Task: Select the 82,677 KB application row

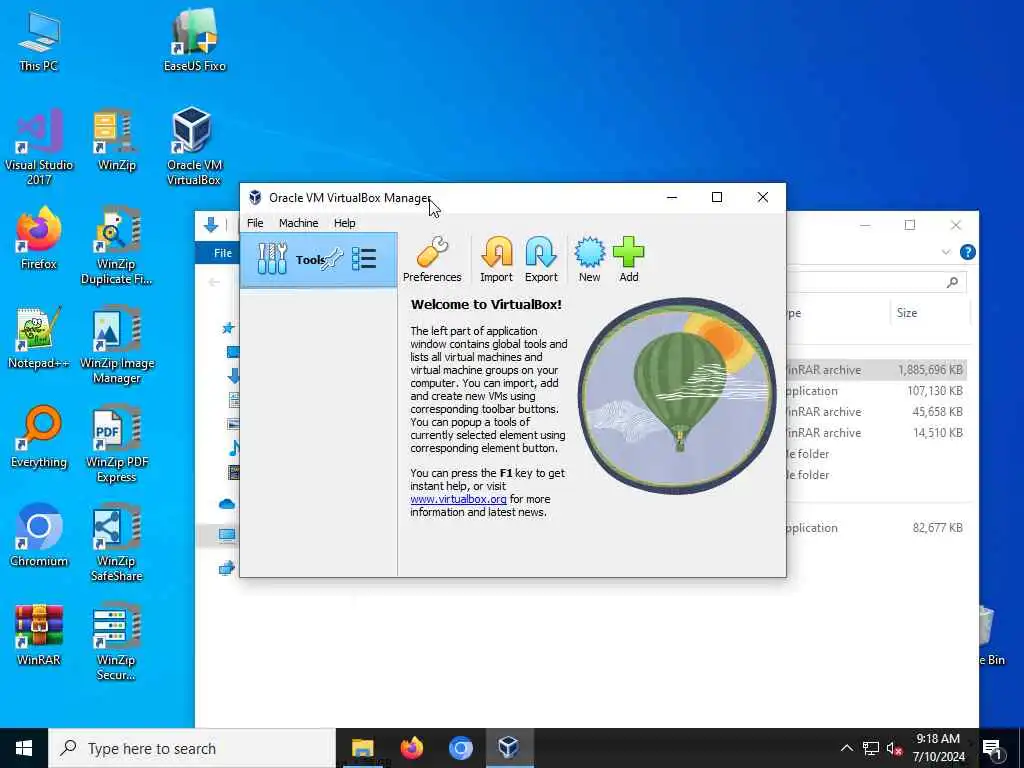Action: (876, 528)
